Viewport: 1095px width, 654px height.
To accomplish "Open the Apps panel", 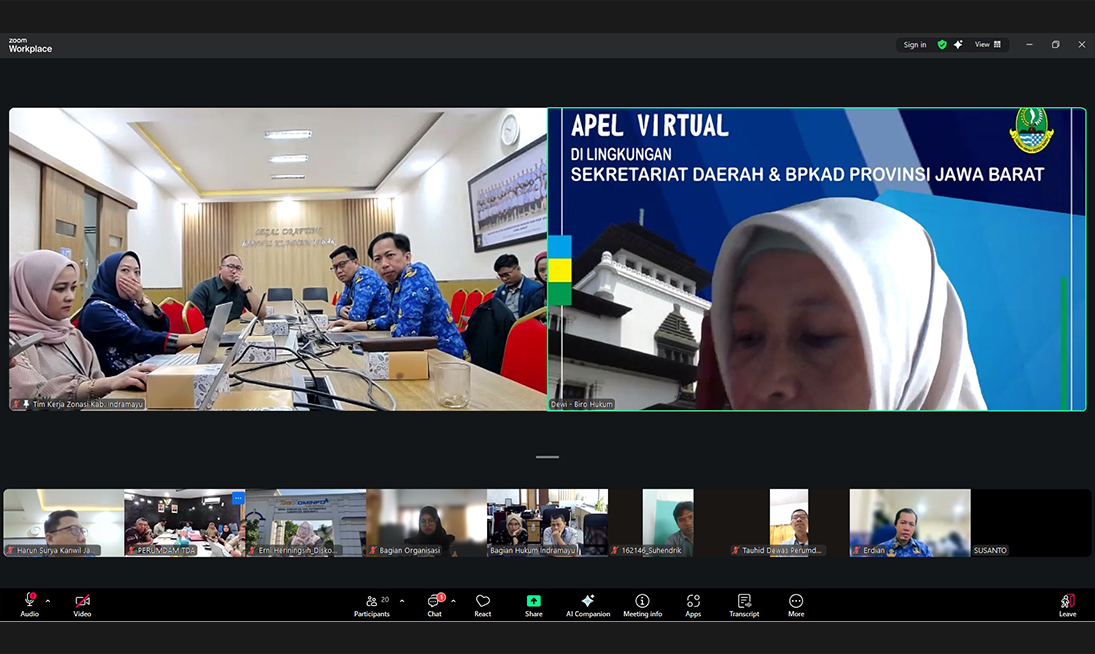I will click(693, 605).
